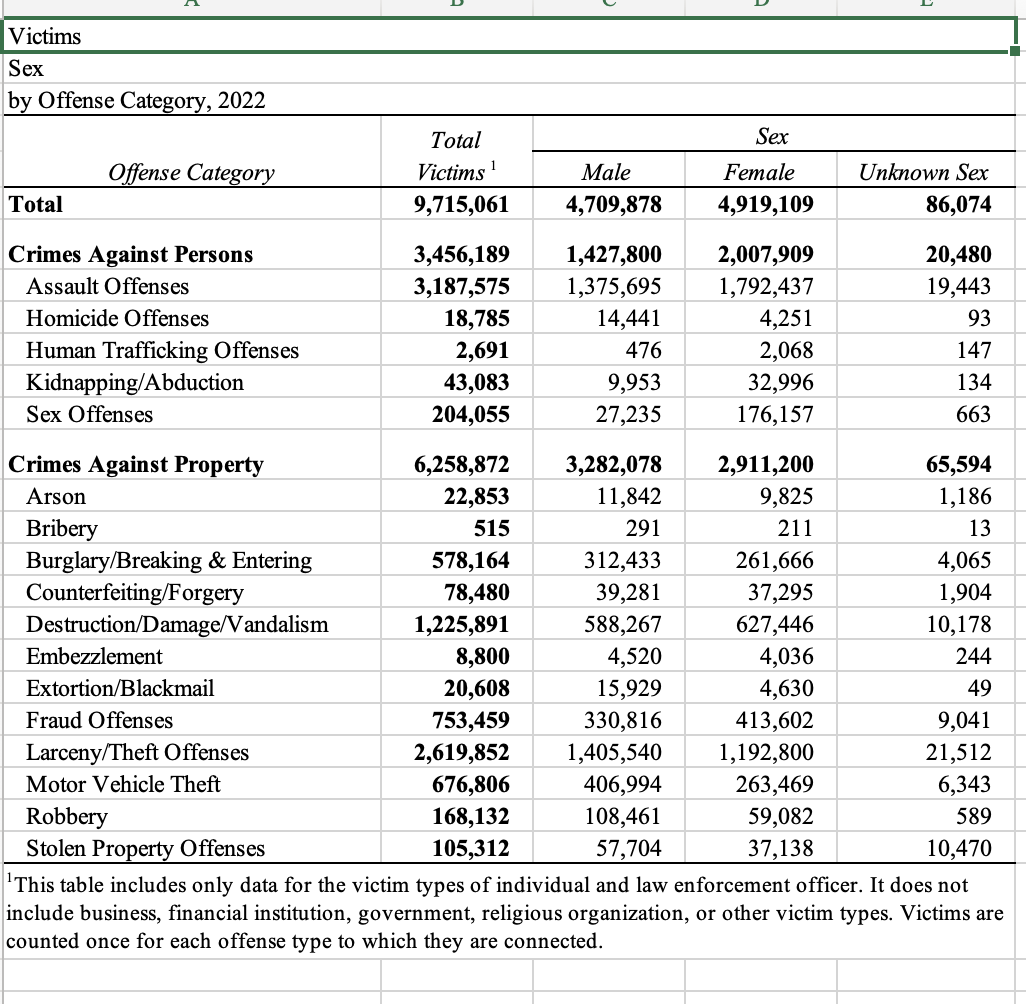Click Sex Offenses total 204,055
Screen dimensions: 1026x1004
pyautogui.click(x=470, y=414)
